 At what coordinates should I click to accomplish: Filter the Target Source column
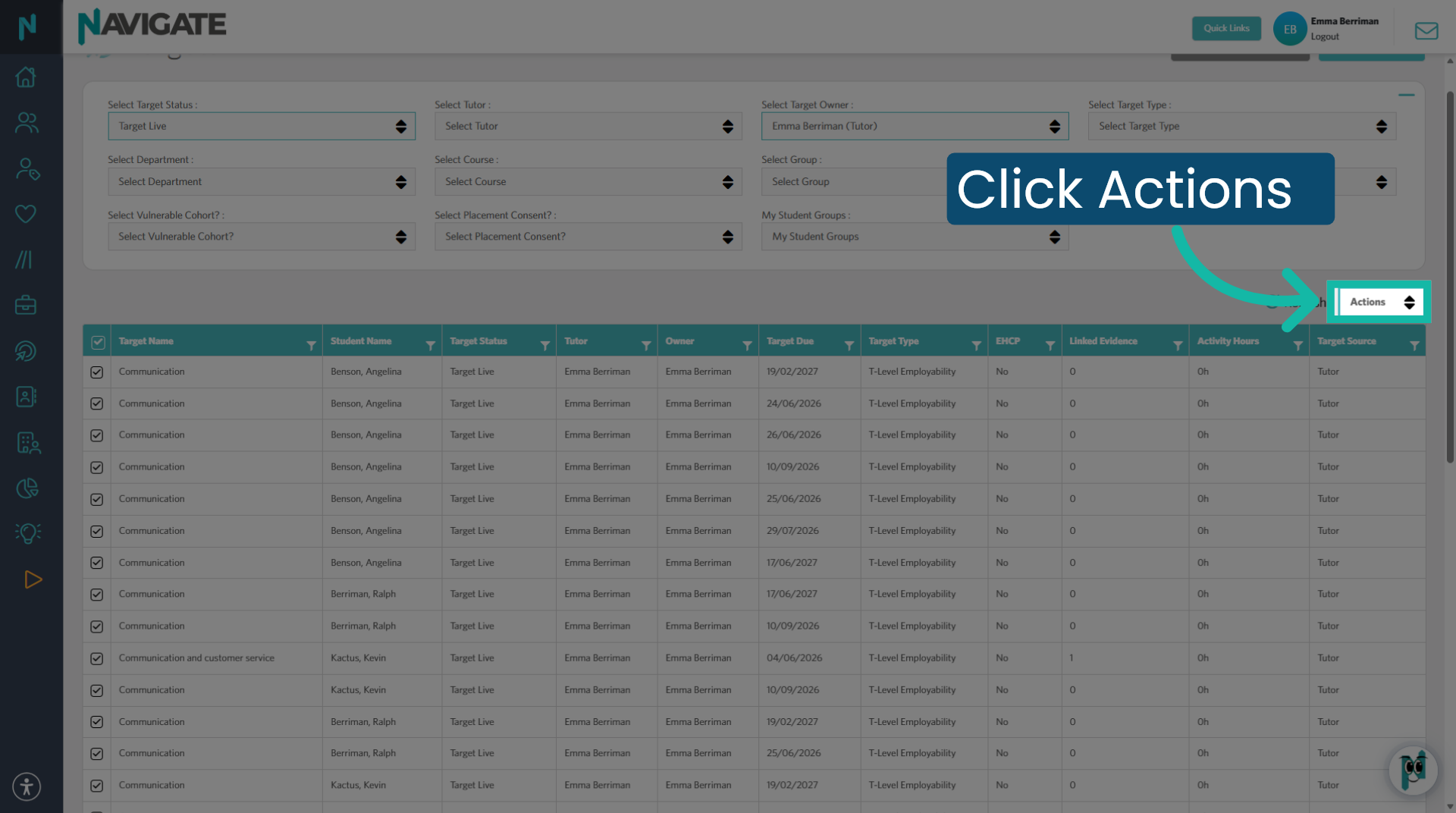(1414, 346)
